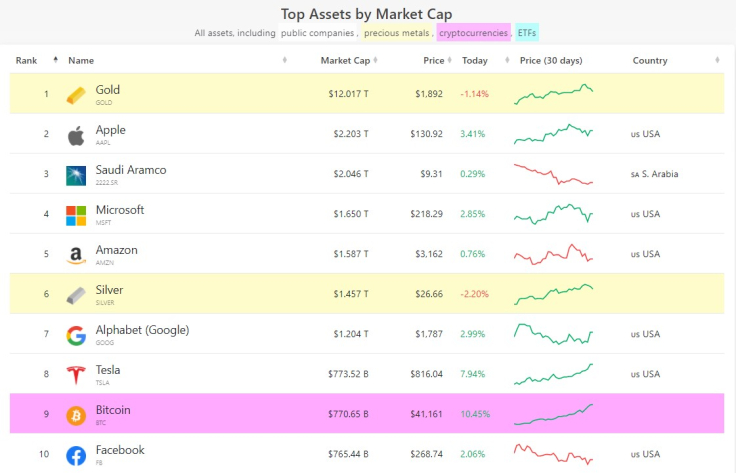Image resolution: width=736 pixels, height=473 pixels.
Task: Click Gold's market cap $12.017 T
Action: coord(348,94)
